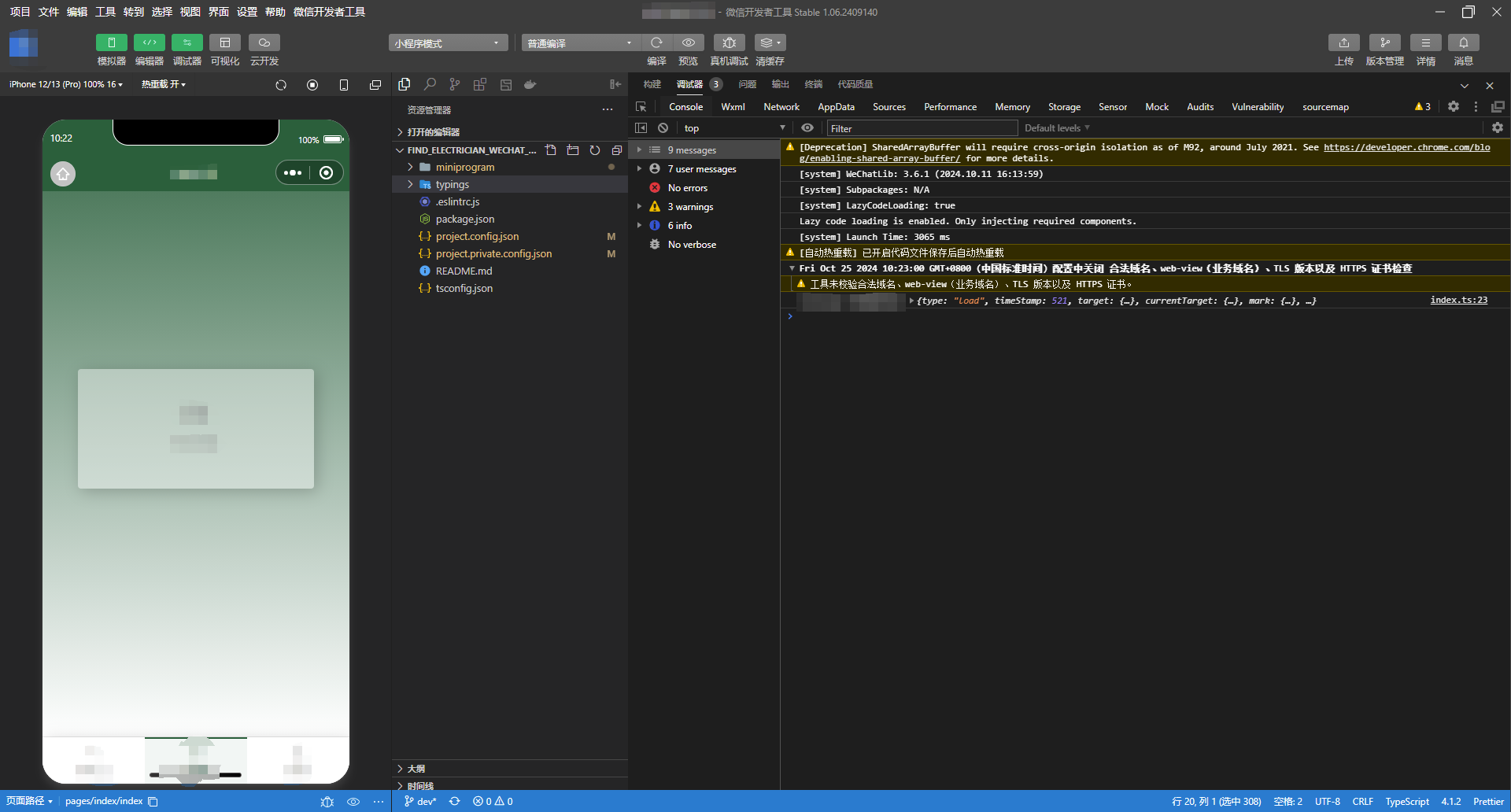The height and width of the screenshot is (812, 1511).
Task: Click the simulator stop record icon
Action: tap(312, 85)
